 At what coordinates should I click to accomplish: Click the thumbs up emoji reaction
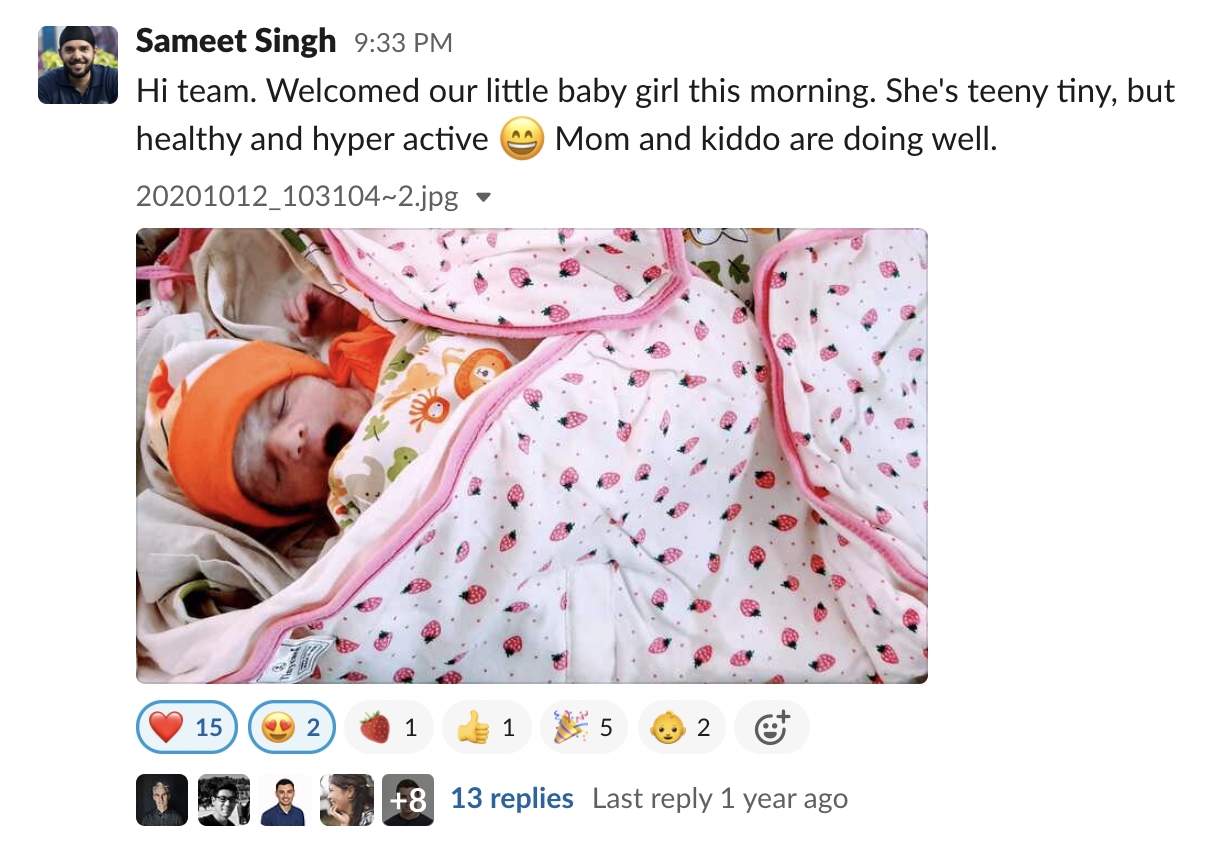click(486, 727)
